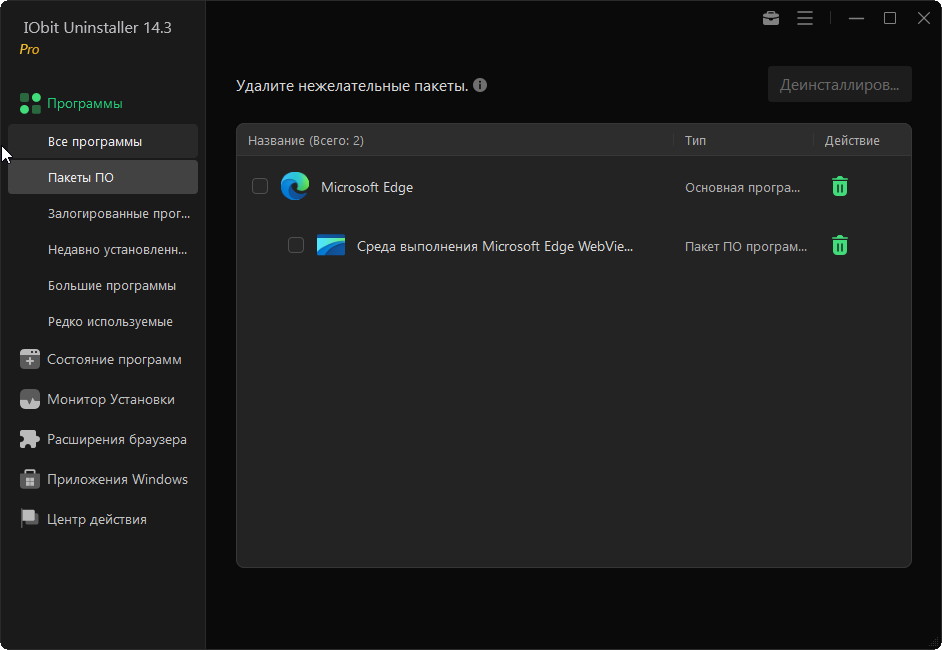Click the Основная программа type cell
The image size is (942, 650).
[743, 187]
